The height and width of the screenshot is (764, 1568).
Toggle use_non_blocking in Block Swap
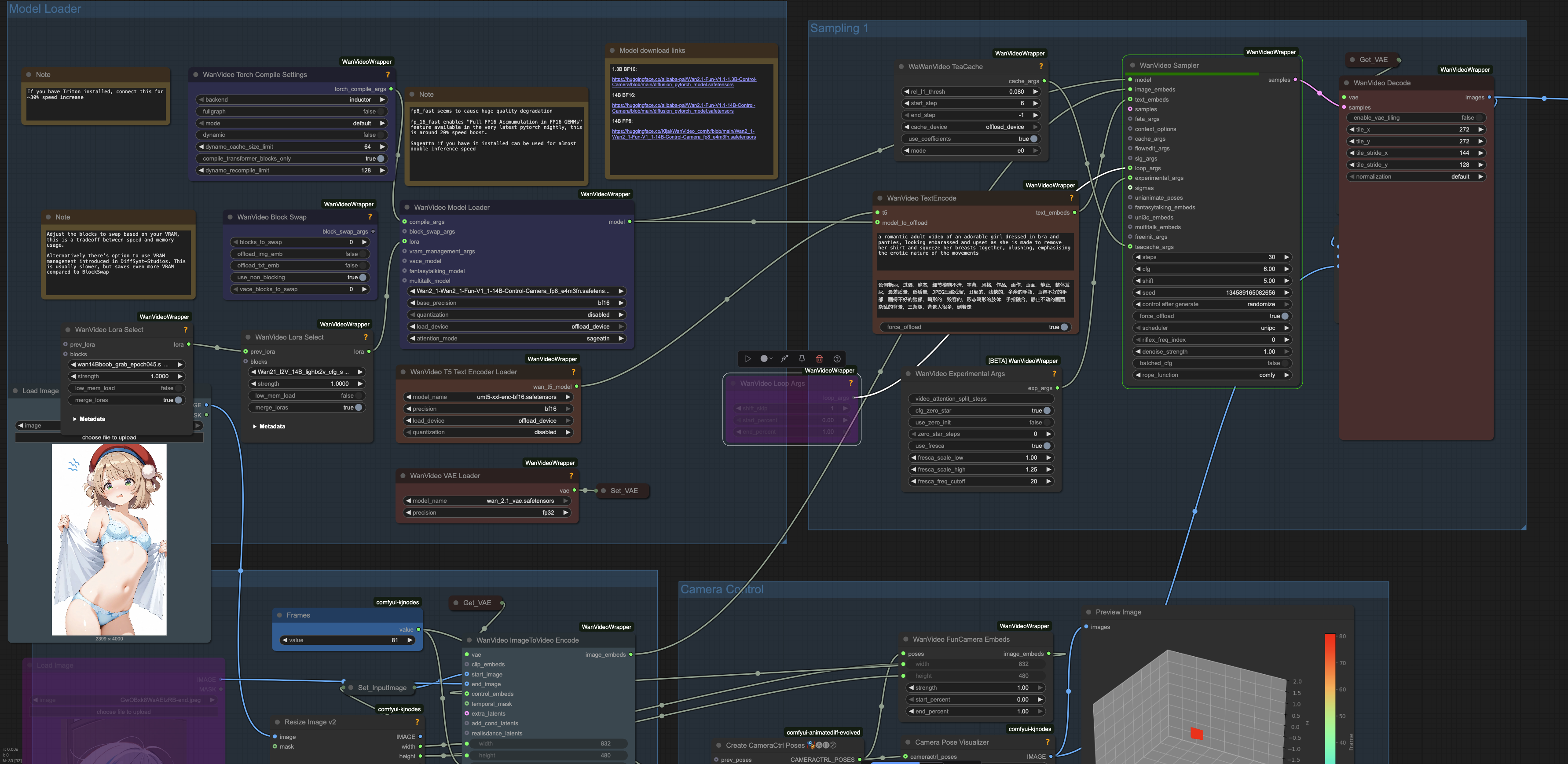coord(300,277)
